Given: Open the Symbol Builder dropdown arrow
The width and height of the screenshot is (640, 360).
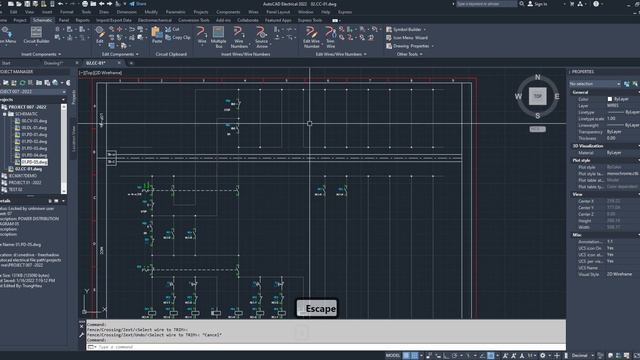Looking at the screenshot, I should (424, 29).
